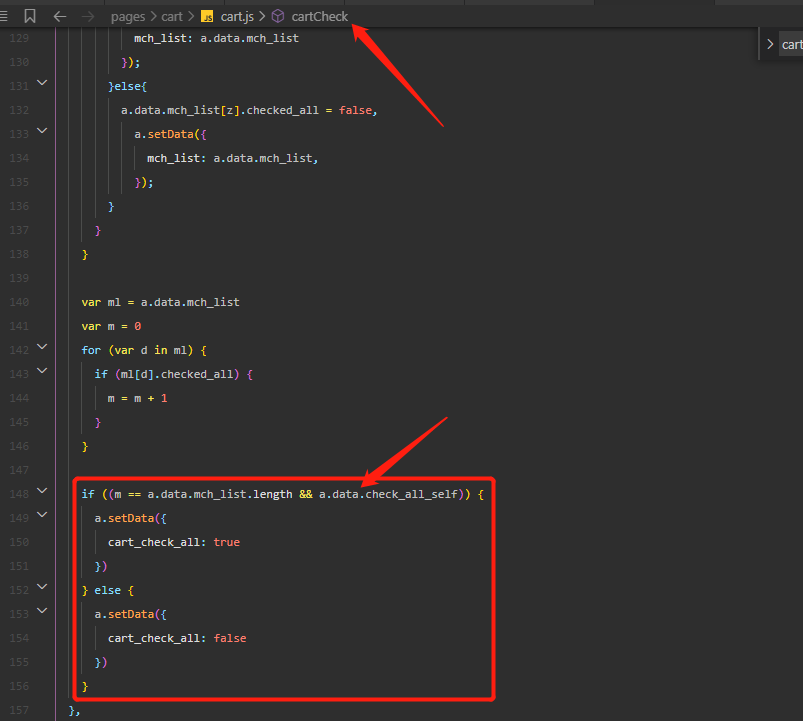Viewport: 803px width, 721px height.
Task: Place cursor on cart_check_all: true line
Action: (174, 542)
